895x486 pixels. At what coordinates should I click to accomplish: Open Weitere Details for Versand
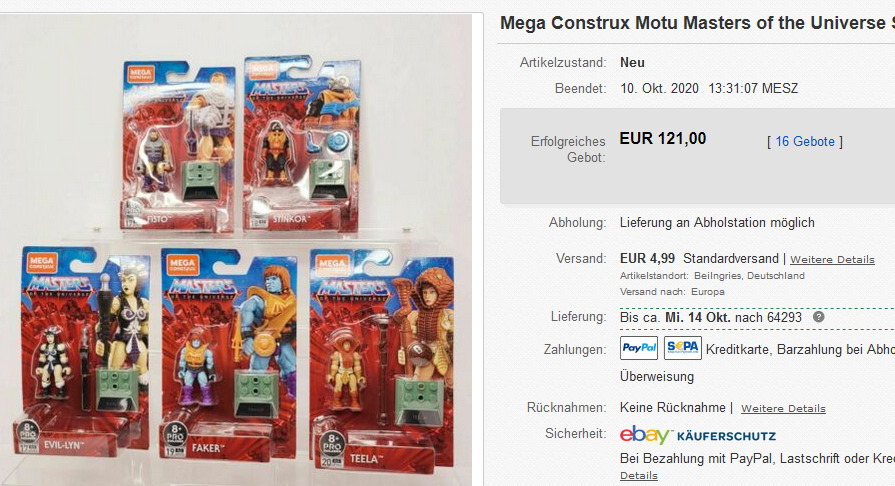point(832,259)
